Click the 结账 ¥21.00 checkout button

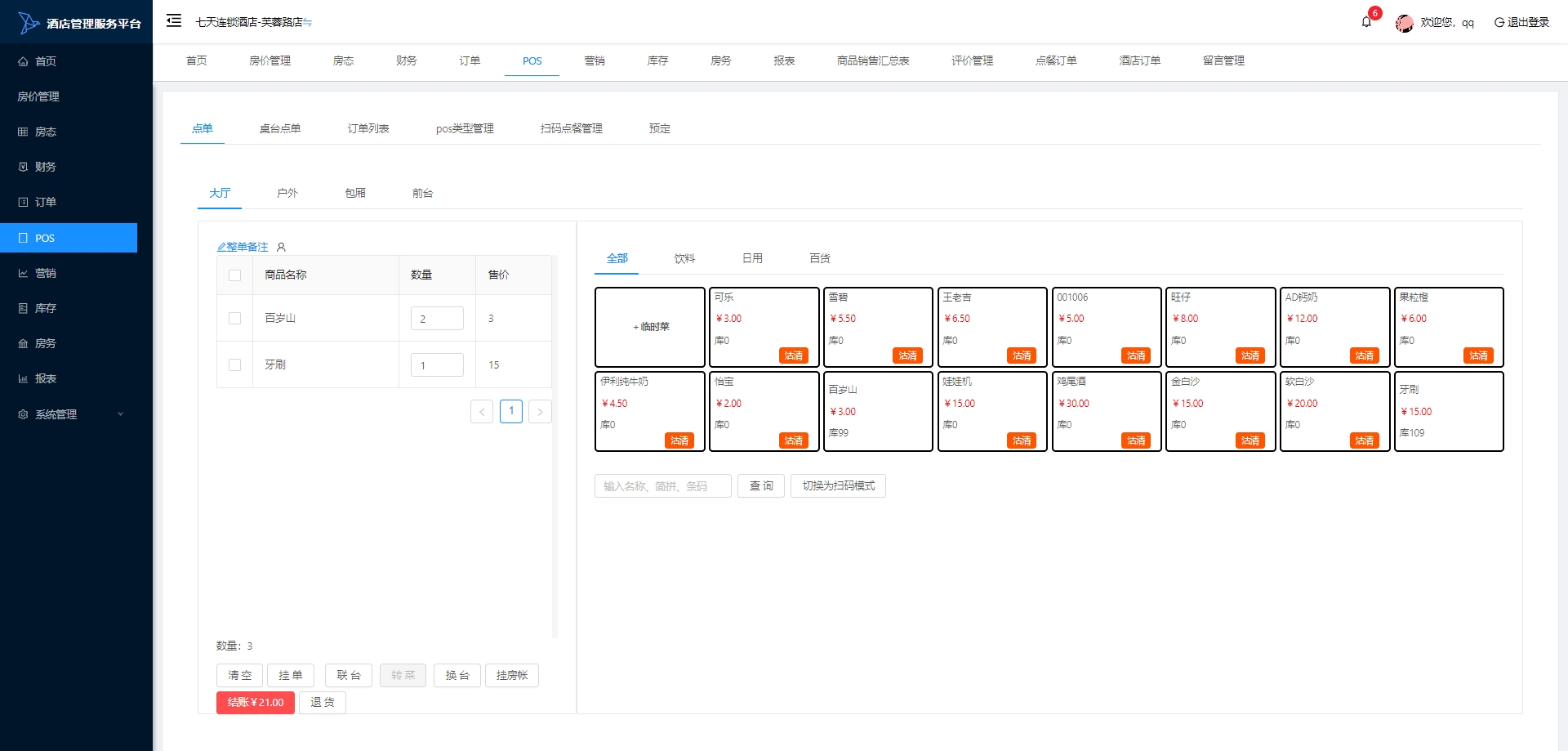[x=256, y=703]
